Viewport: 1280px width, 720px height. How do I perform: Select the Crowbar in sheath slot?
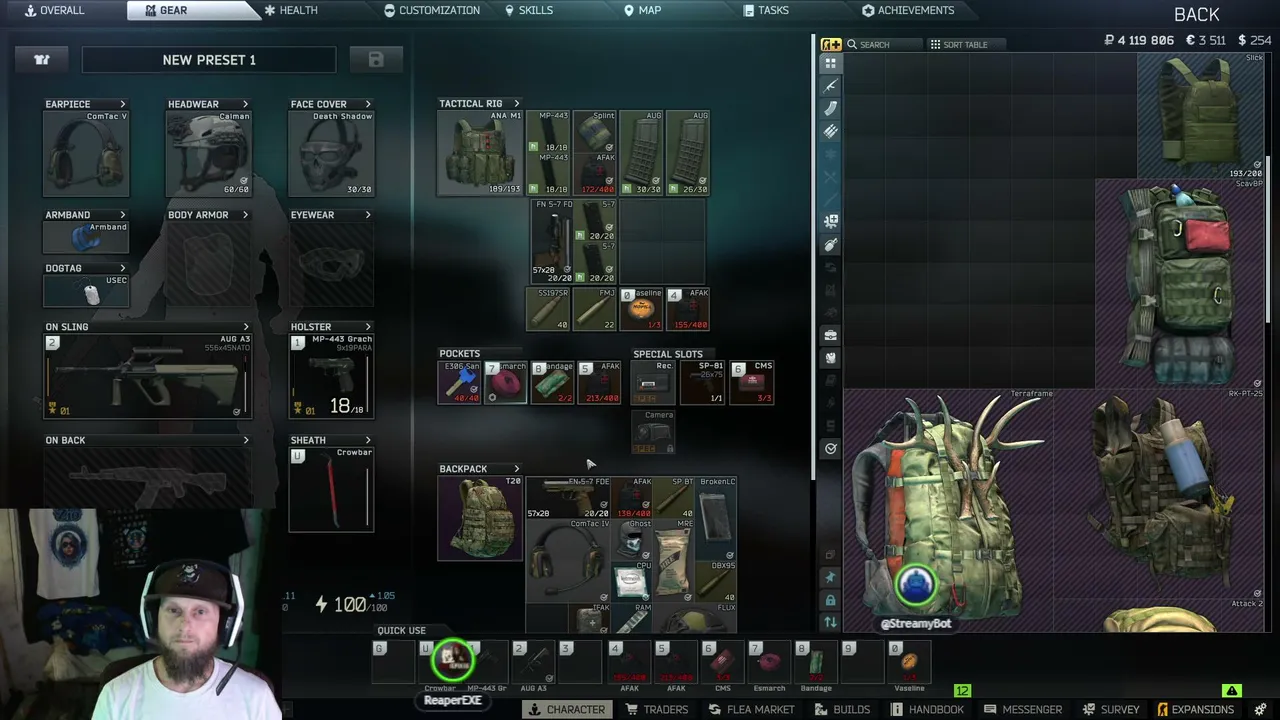click(331, 489)
